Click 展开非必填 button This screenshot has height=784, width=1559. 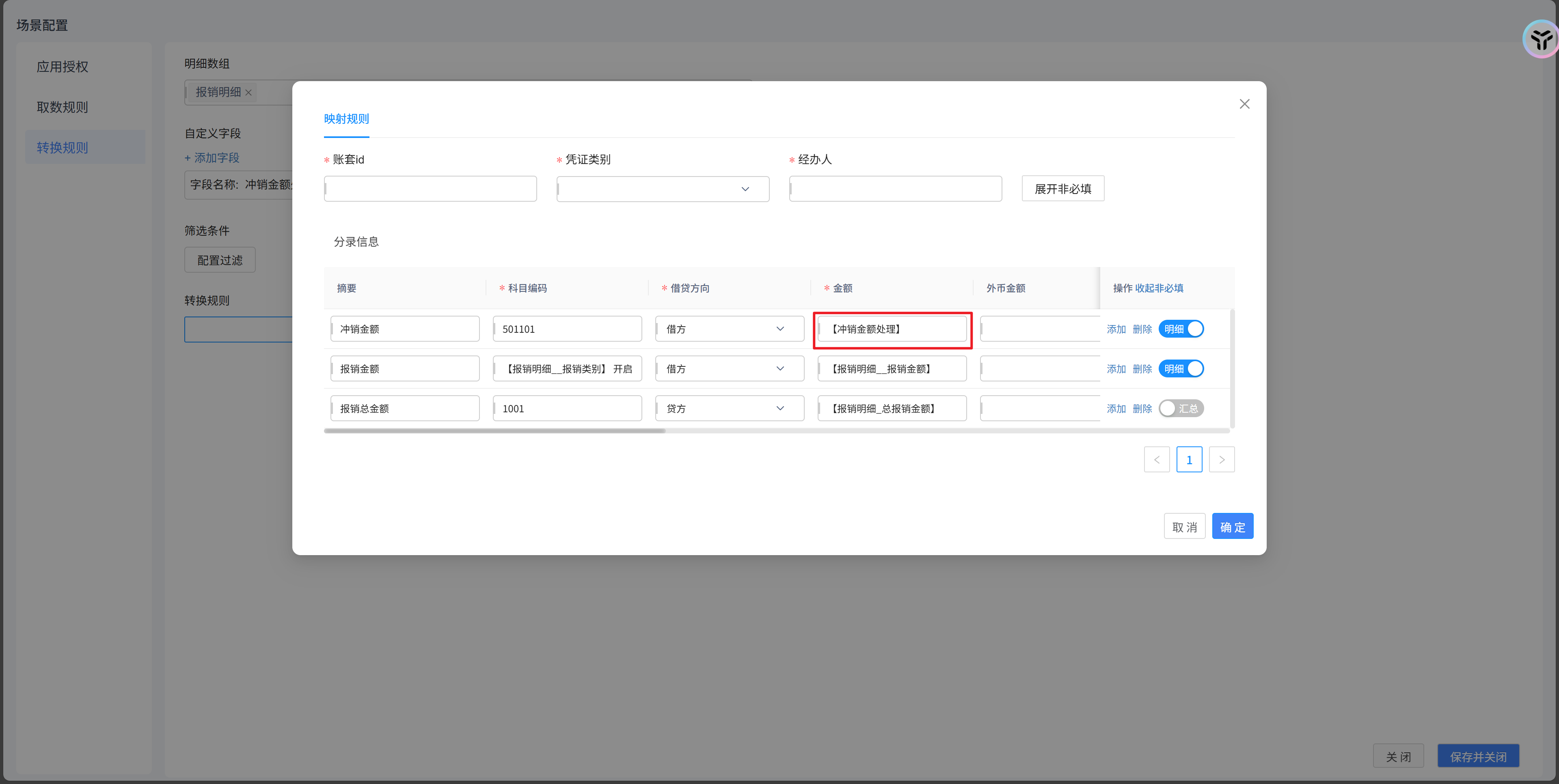pos(1063,189)
